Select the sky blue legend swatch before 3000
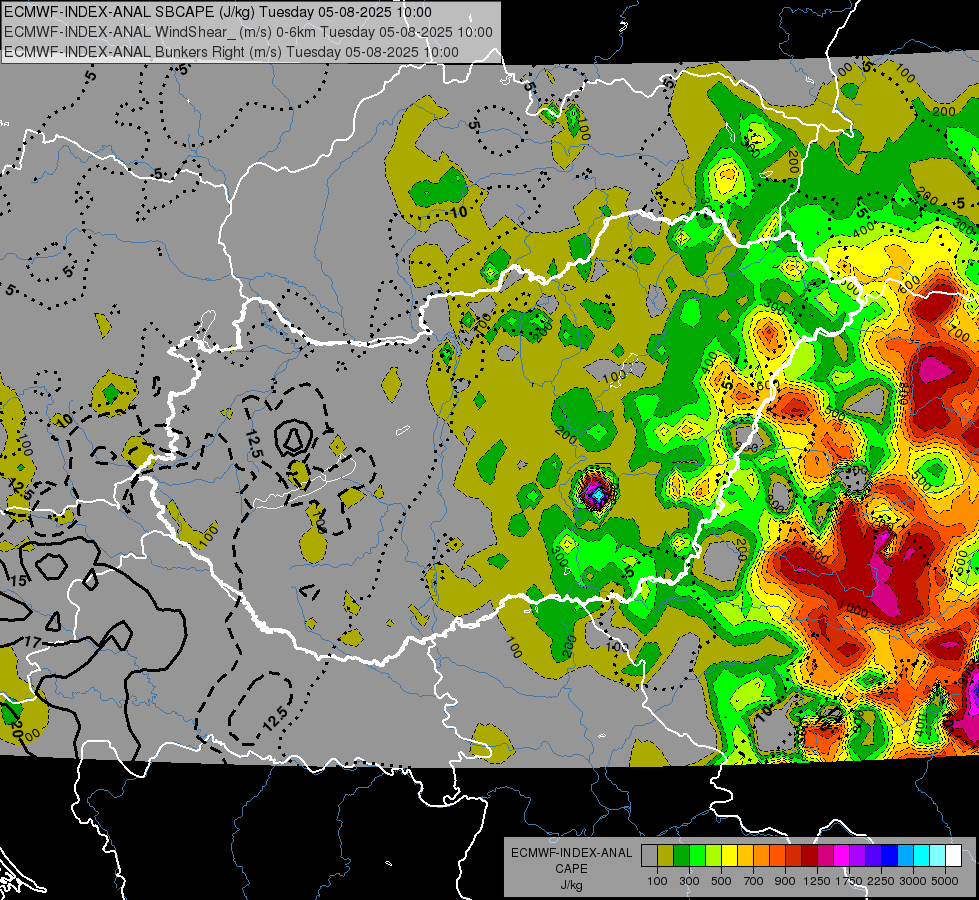The height and width of the screenshot is (900, 979). (x=905, y=856)
